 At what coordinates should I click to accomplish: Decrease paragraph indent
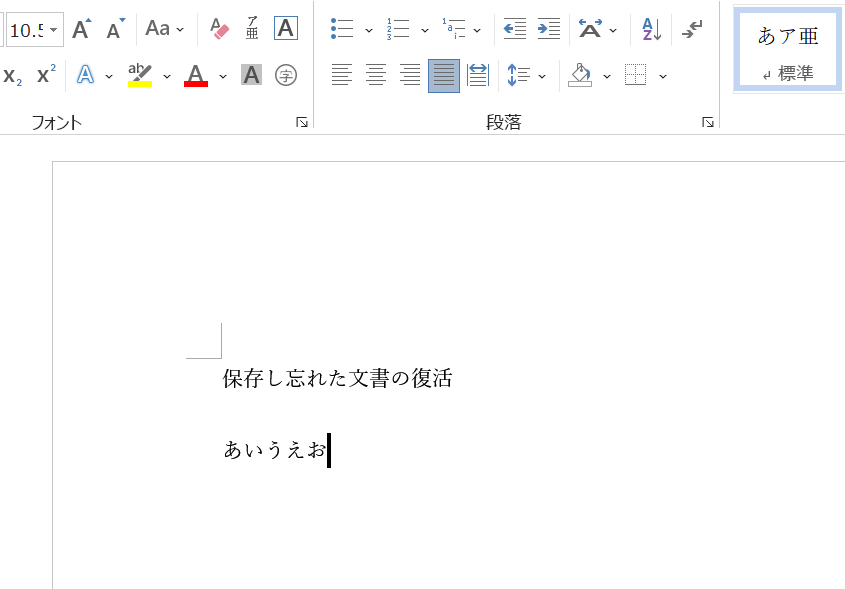coord(515,29)
